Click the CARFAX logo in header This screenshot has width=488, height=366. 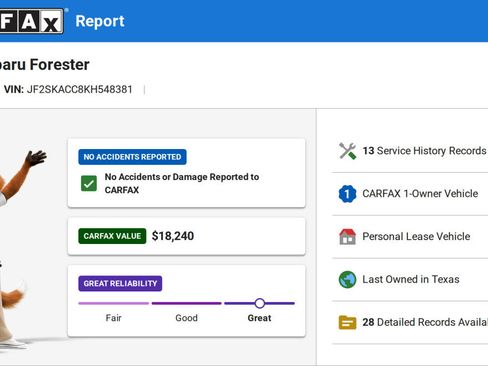point(31,21)
